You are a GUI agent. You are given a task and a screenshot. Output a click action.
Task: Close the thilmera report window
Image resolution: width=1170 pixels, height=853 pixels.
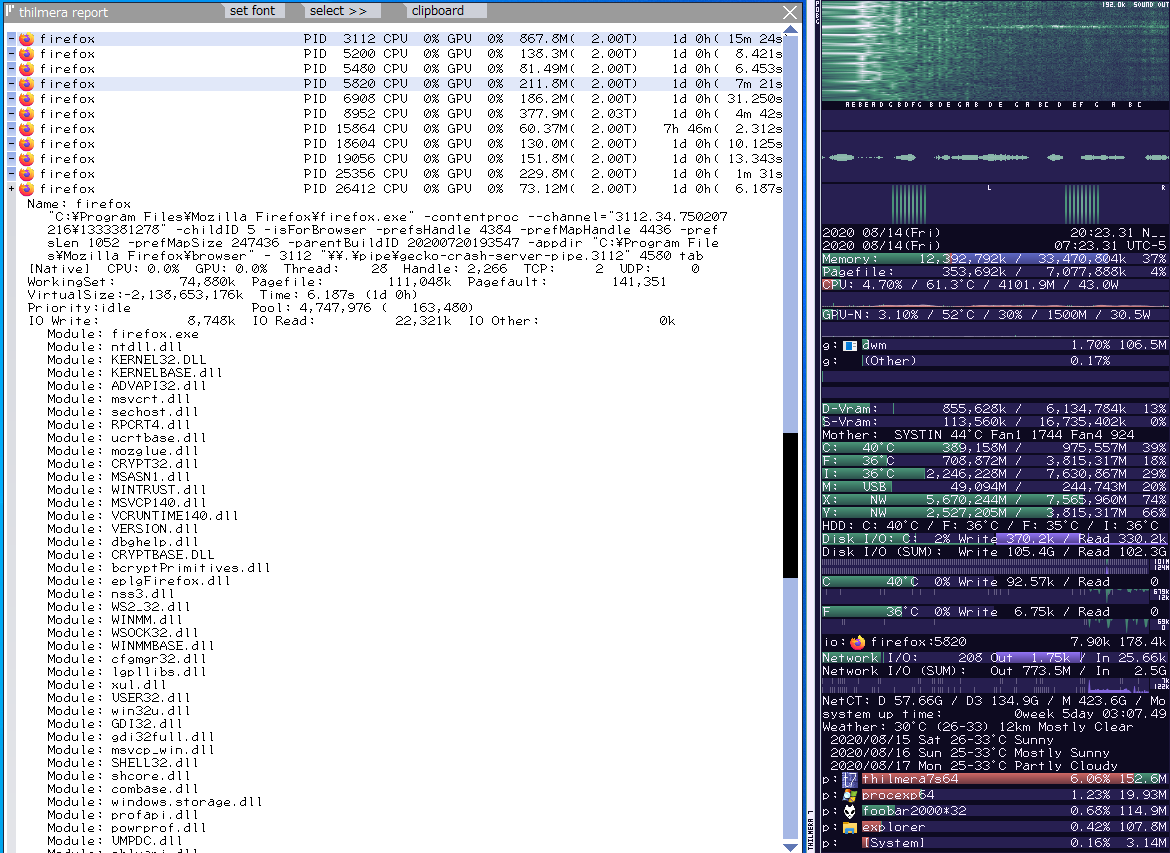[x=790, y=12]
